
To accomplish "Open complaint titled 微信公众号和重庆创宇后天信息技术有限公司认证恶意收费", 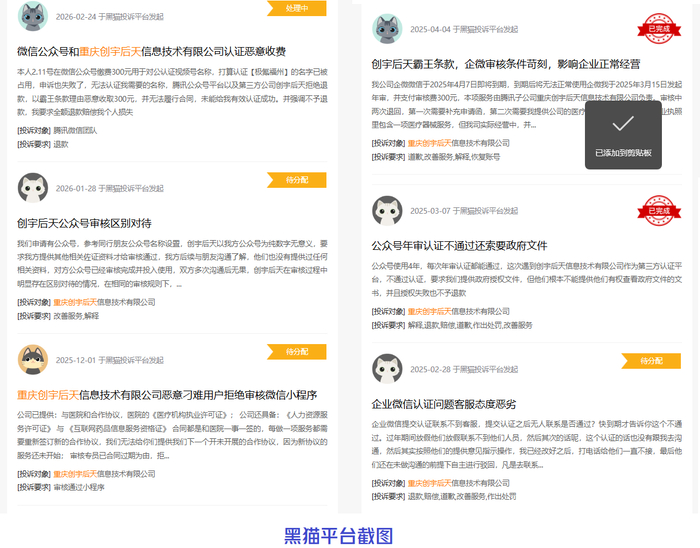I will [x=151, y=52].
